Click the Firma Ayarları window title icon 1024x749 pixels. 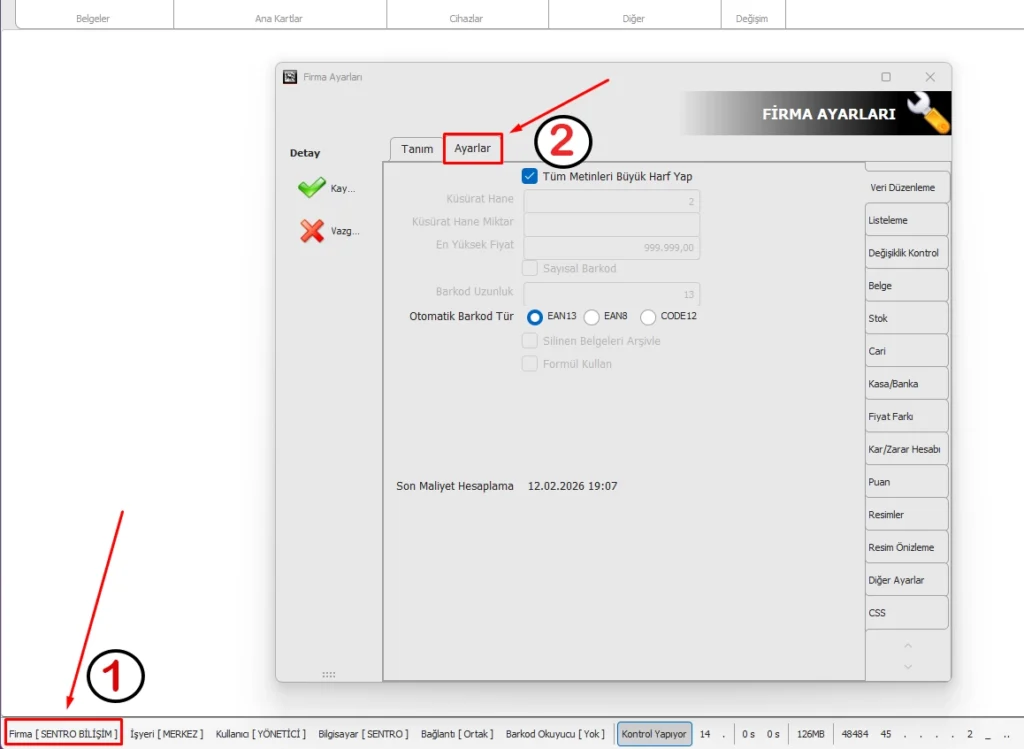(x=290, y=77)
